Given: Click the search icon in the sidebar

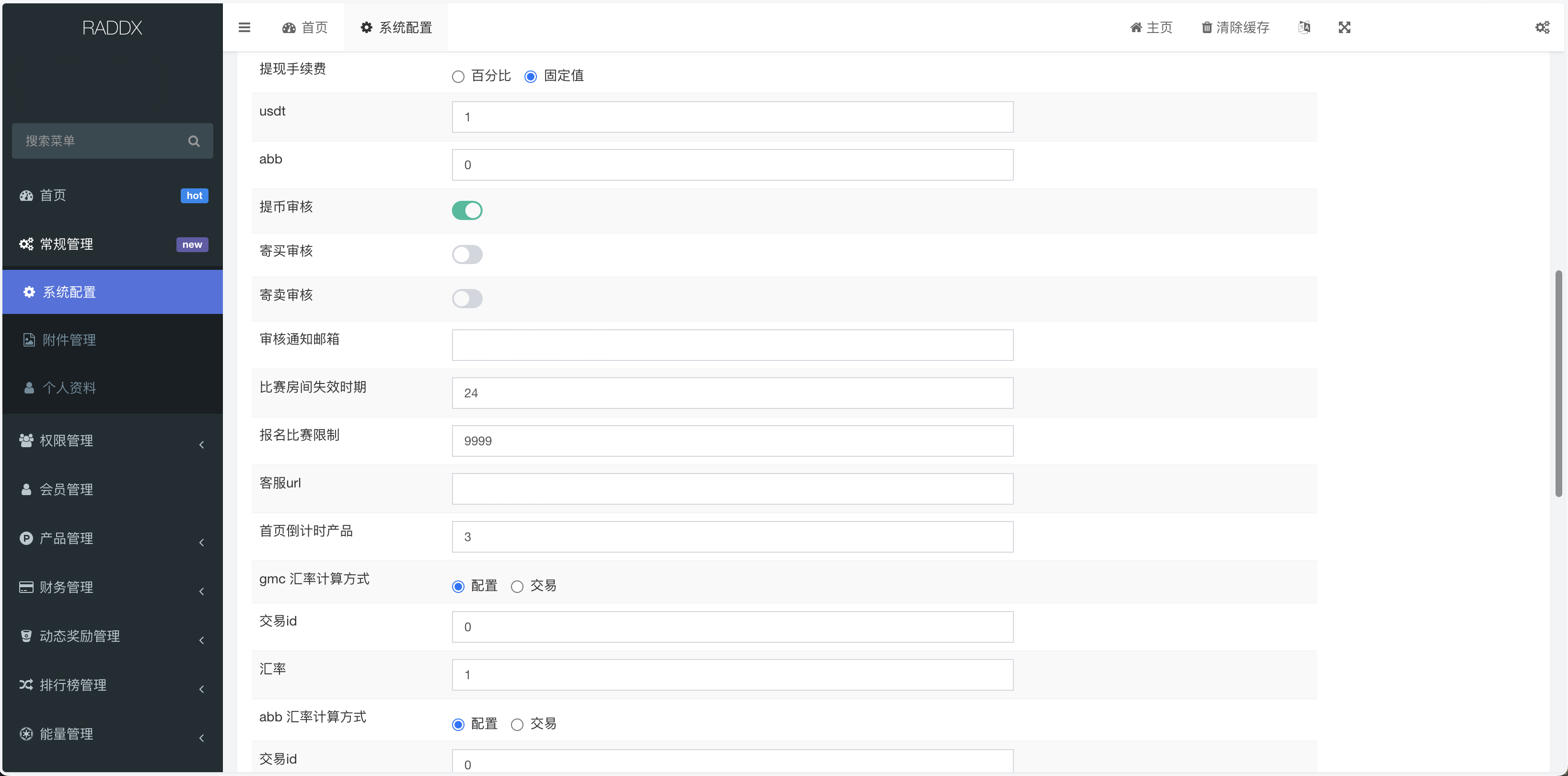Looking at the screenshot, I should click(x=194, y=140).
